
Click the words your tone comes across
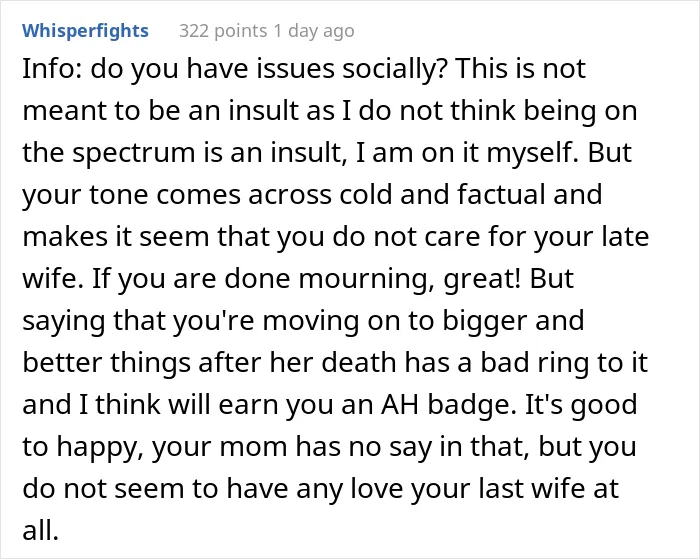tap(177, 196)
